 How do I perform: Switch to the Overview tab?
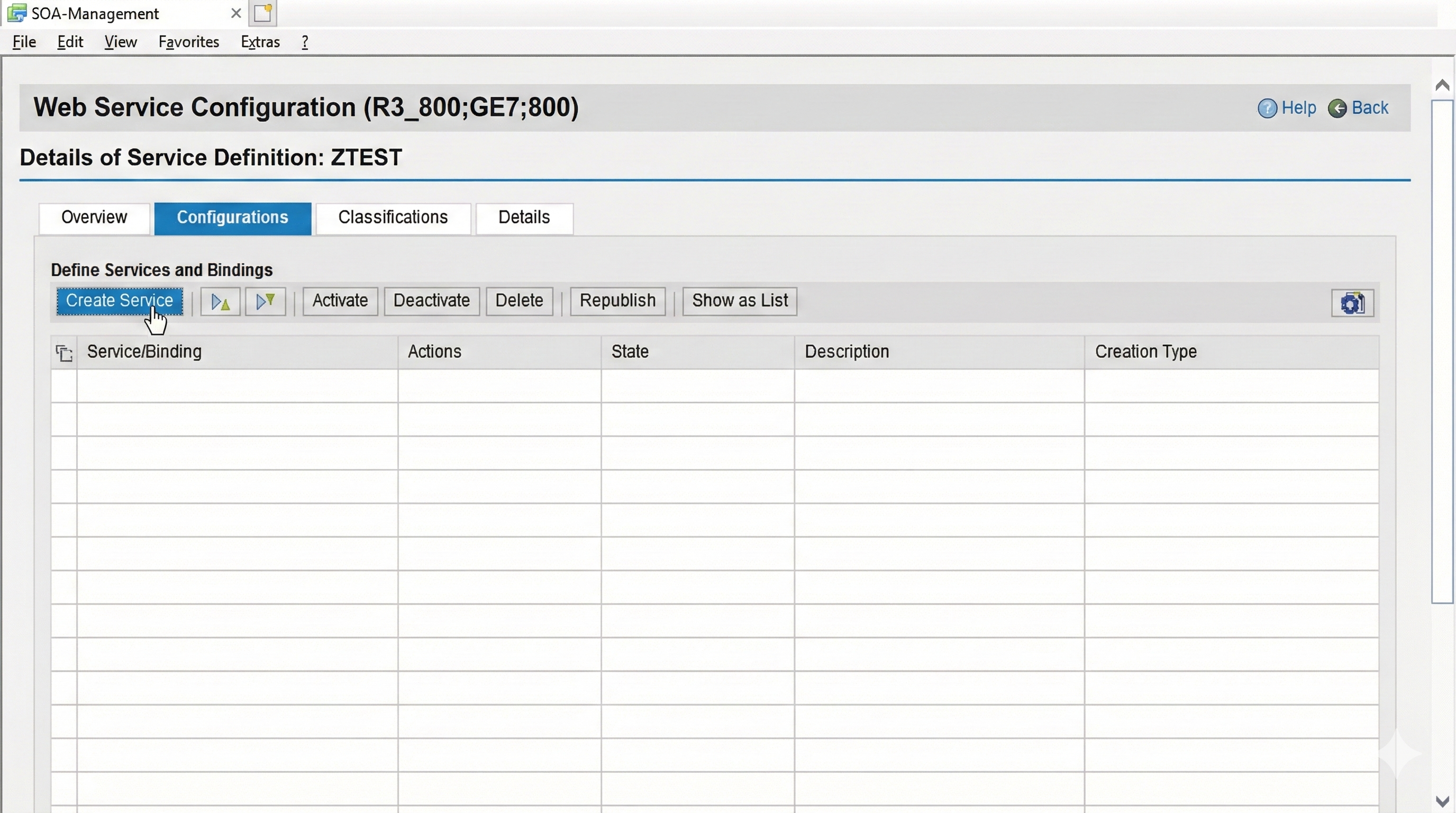[x=94, y=218]
